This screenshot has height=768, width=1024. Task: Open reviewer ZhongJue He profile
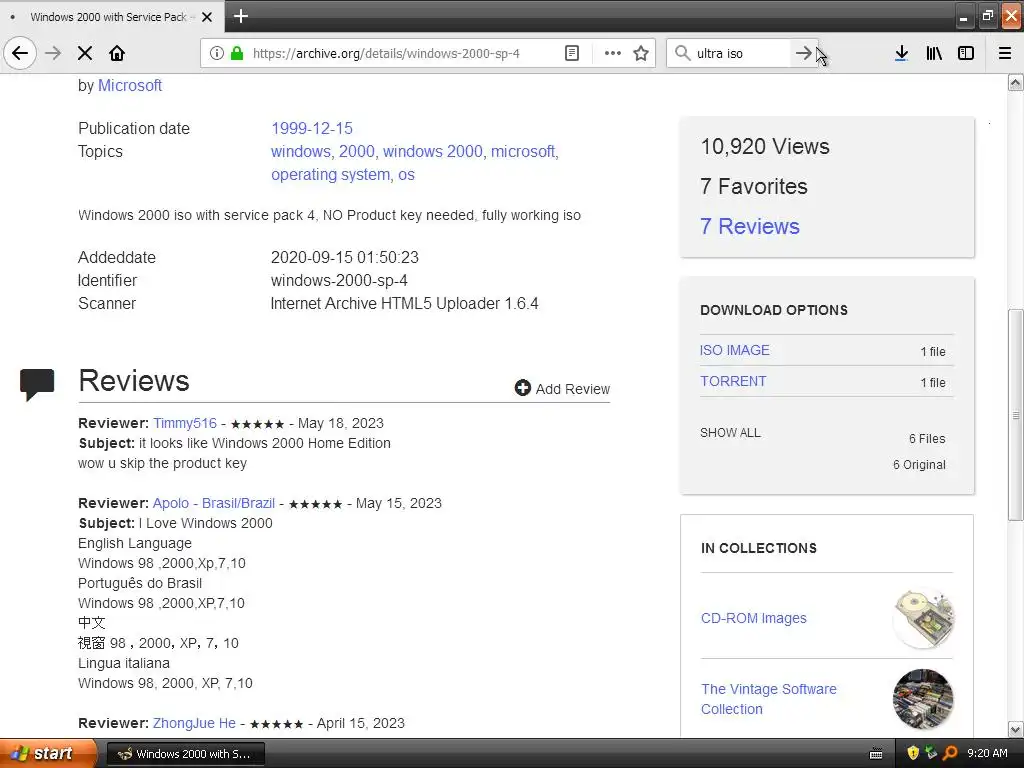click(194, 724)
